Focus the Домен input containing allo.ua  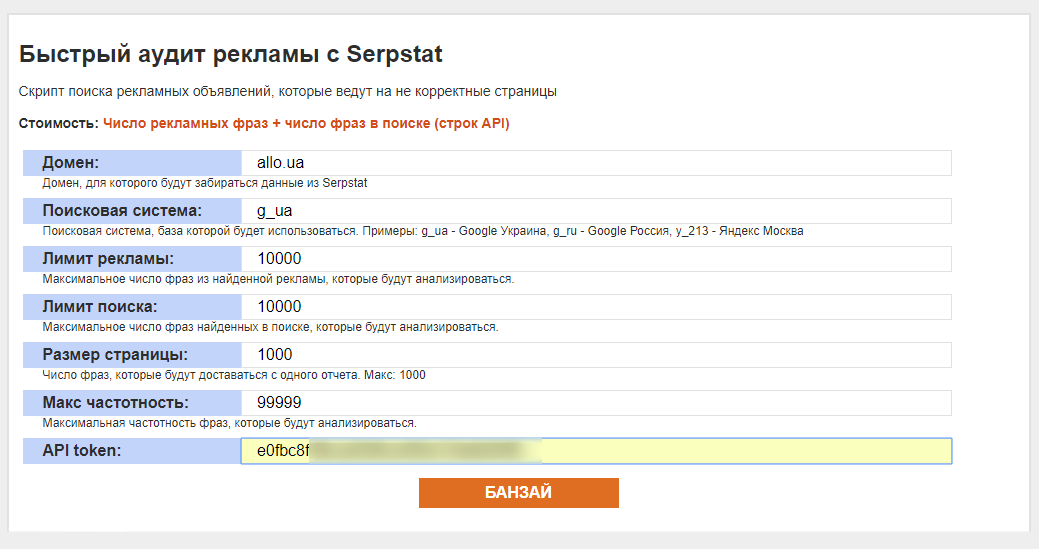click(x=596, y=163)
